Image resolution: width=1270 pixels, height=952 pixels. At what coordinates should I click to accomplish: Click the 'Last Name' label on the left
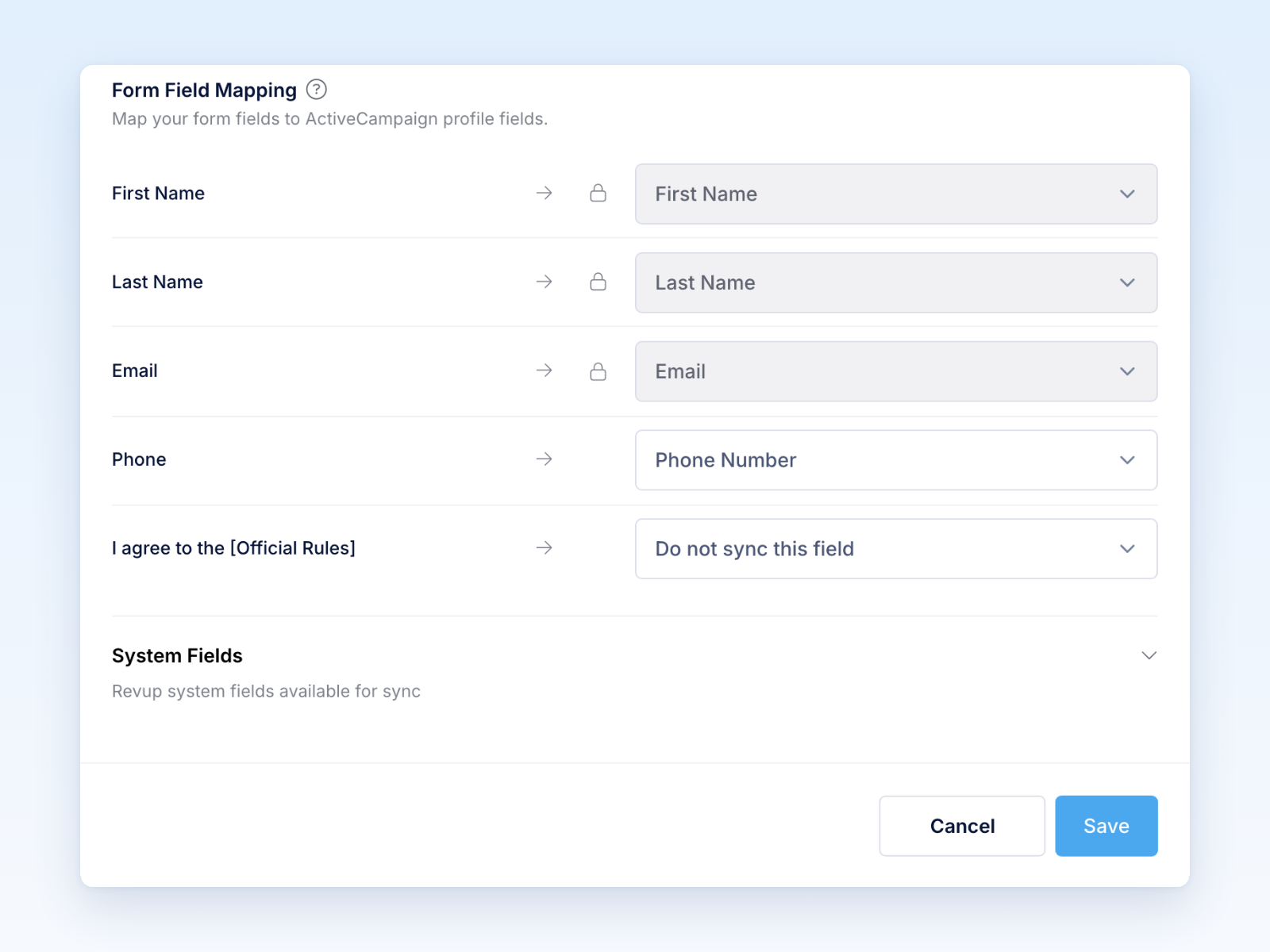(157, 282)
